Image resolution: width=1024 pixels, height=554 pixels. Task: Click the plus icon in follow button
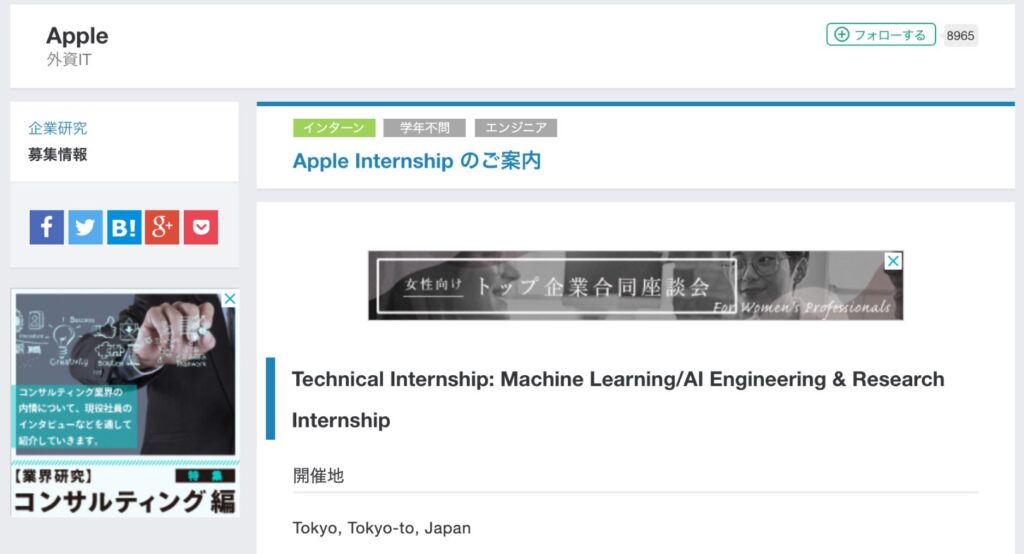coord(842,35)
